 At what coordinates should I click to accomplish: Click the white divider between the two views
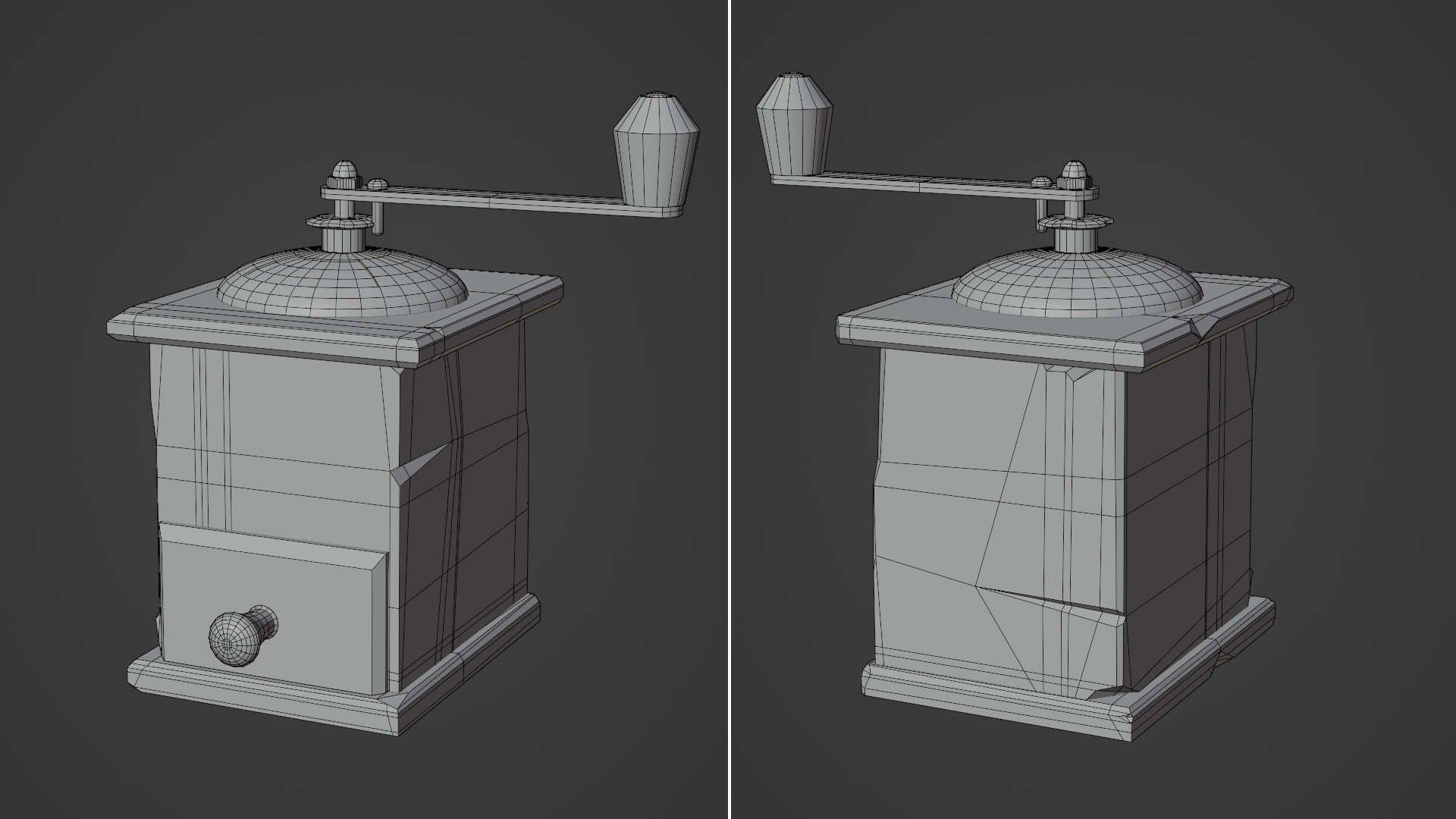pyautogui.click(x=730, y=409)
